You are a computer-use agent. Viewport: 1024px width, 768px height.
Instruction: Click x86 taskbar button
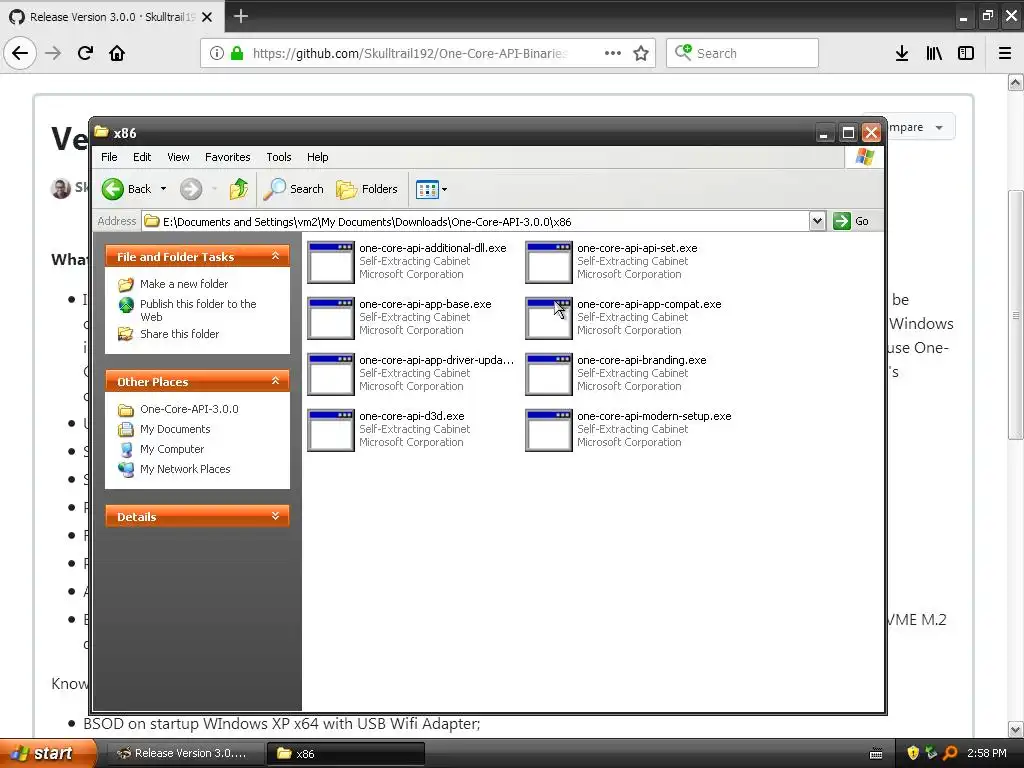click(x=345, y=753)
